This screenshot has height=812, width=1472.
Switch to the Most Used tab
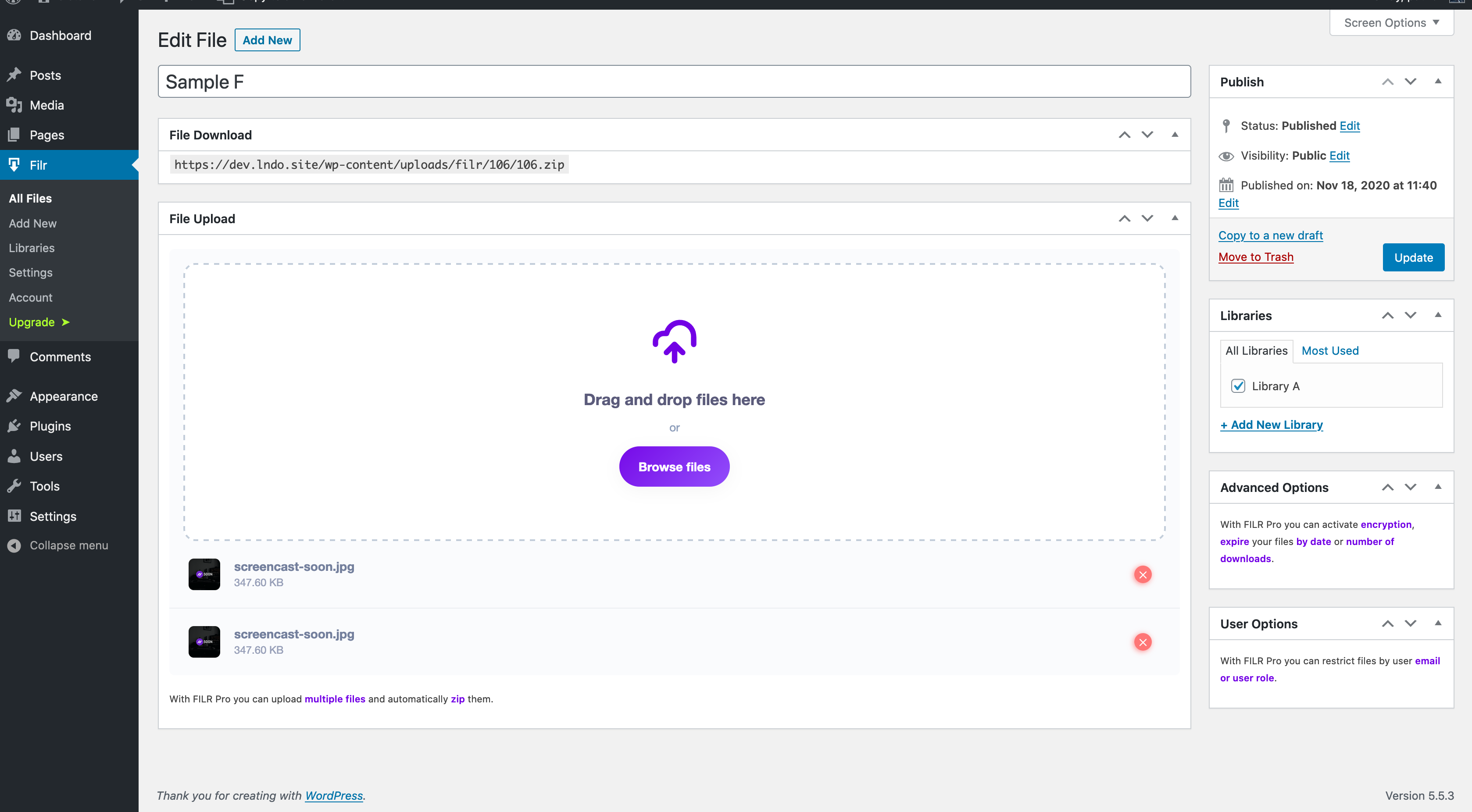[x=1330, y=351]
